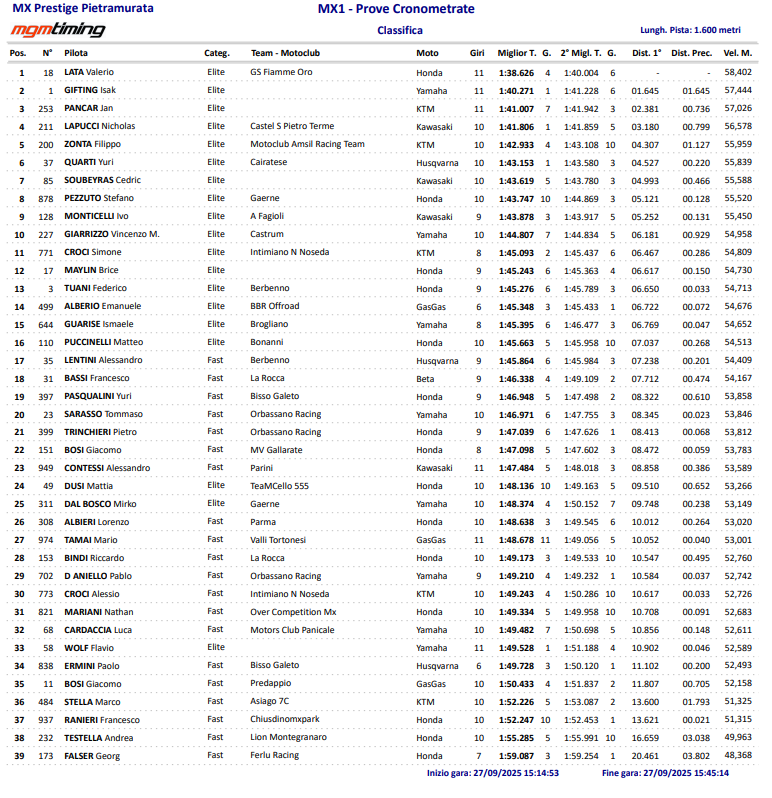
Task: Select second best time '1:59.254'
Action: pyautogui.click(x=581, y=756)
